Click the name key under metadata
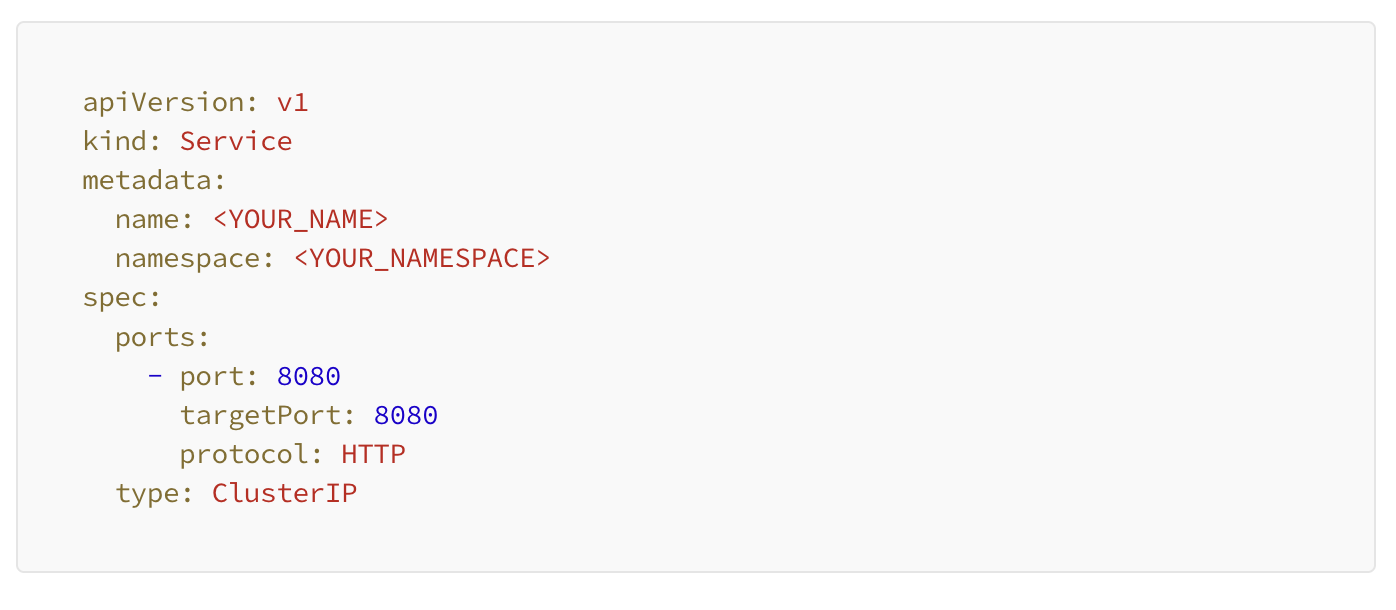 point(148,220)
